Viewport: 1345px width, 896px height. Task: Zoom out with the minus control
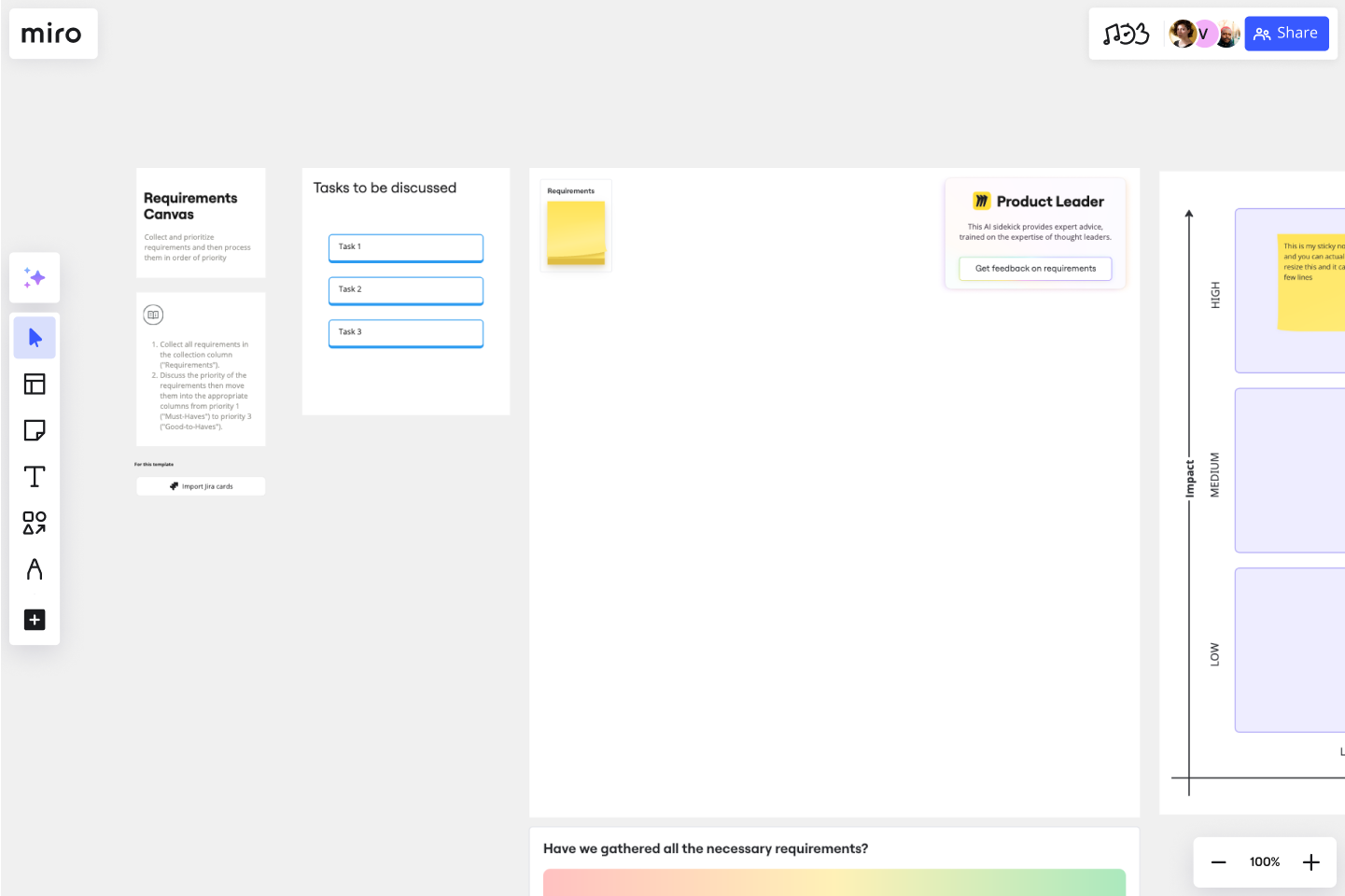(x=1218, y=861)
